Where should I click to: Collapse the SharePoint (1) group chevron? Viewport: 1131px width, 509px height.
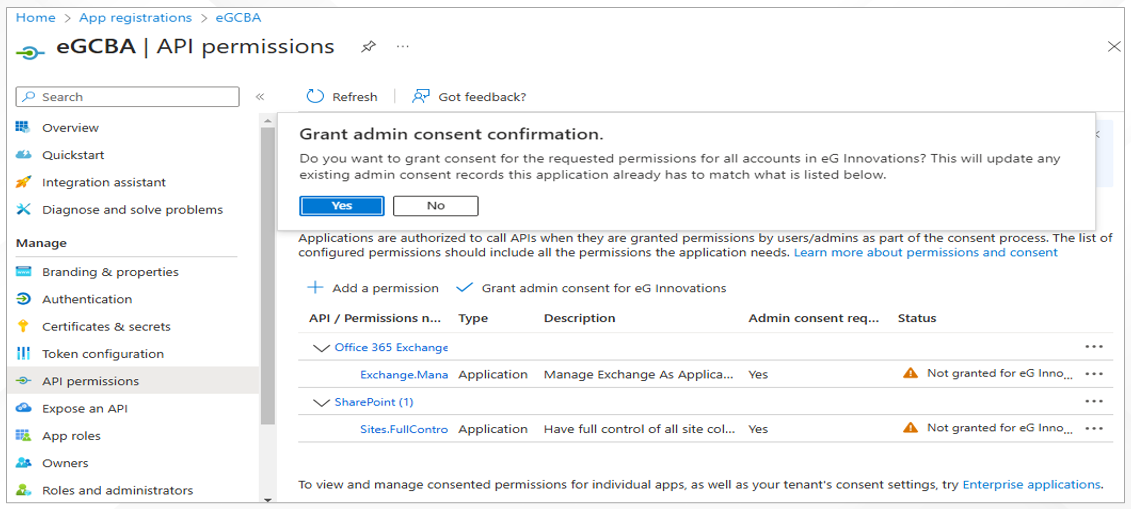(322, 402)
